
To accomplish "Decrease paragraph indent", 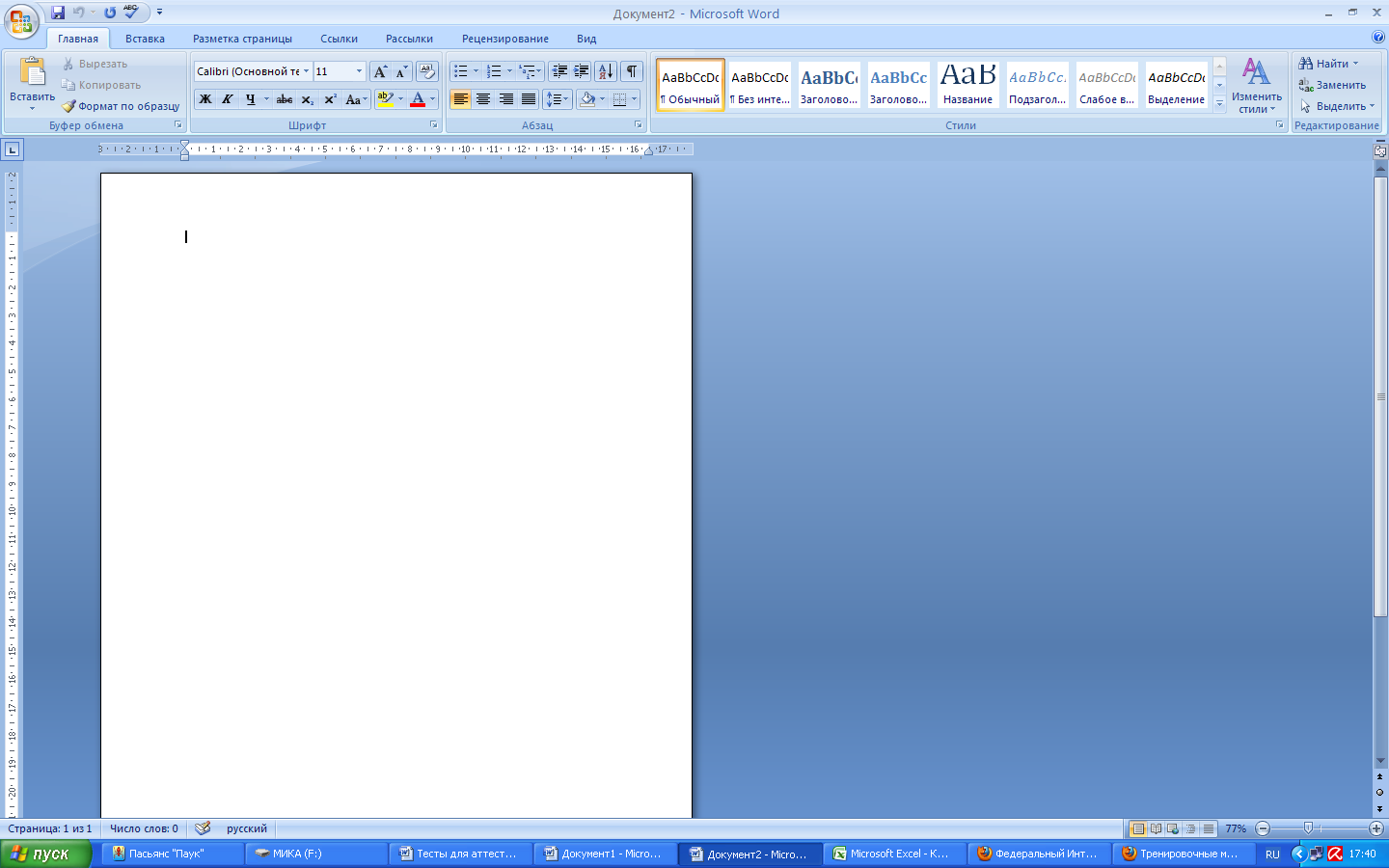I will pos(559,71).
